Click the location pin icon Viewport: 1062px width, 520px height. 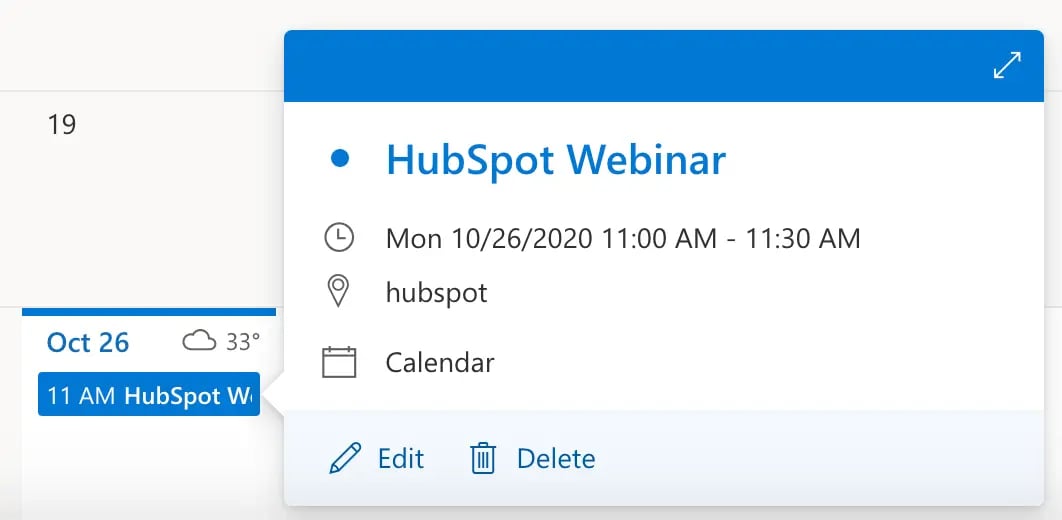click(x=340, y=292)
